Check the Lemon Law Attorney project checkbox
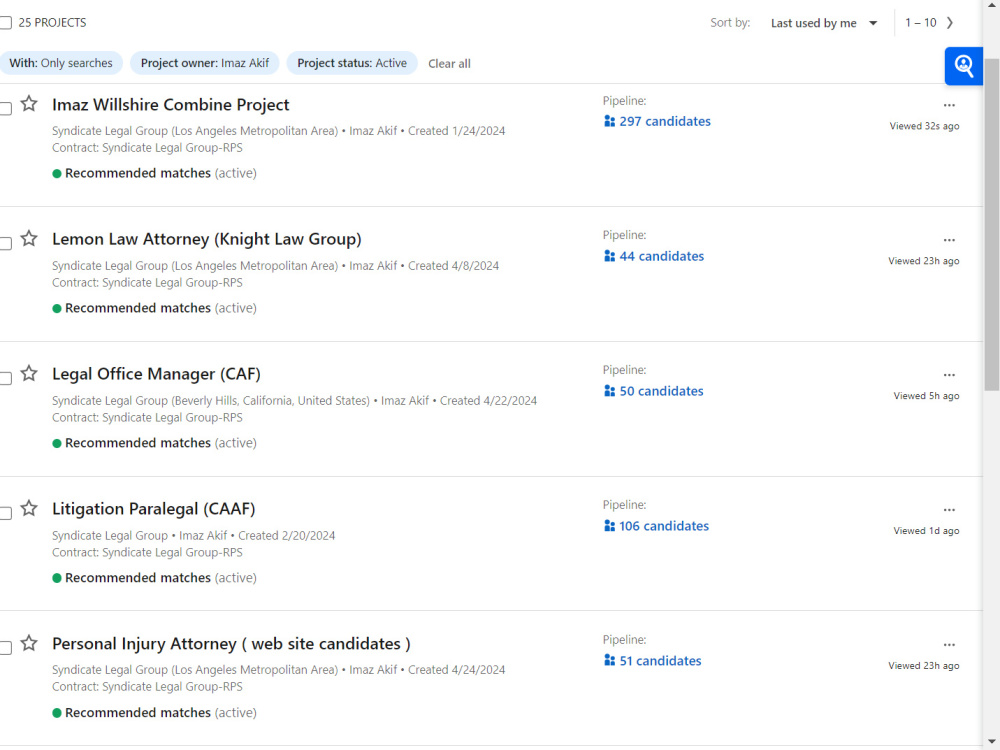 tap(6, 243)
